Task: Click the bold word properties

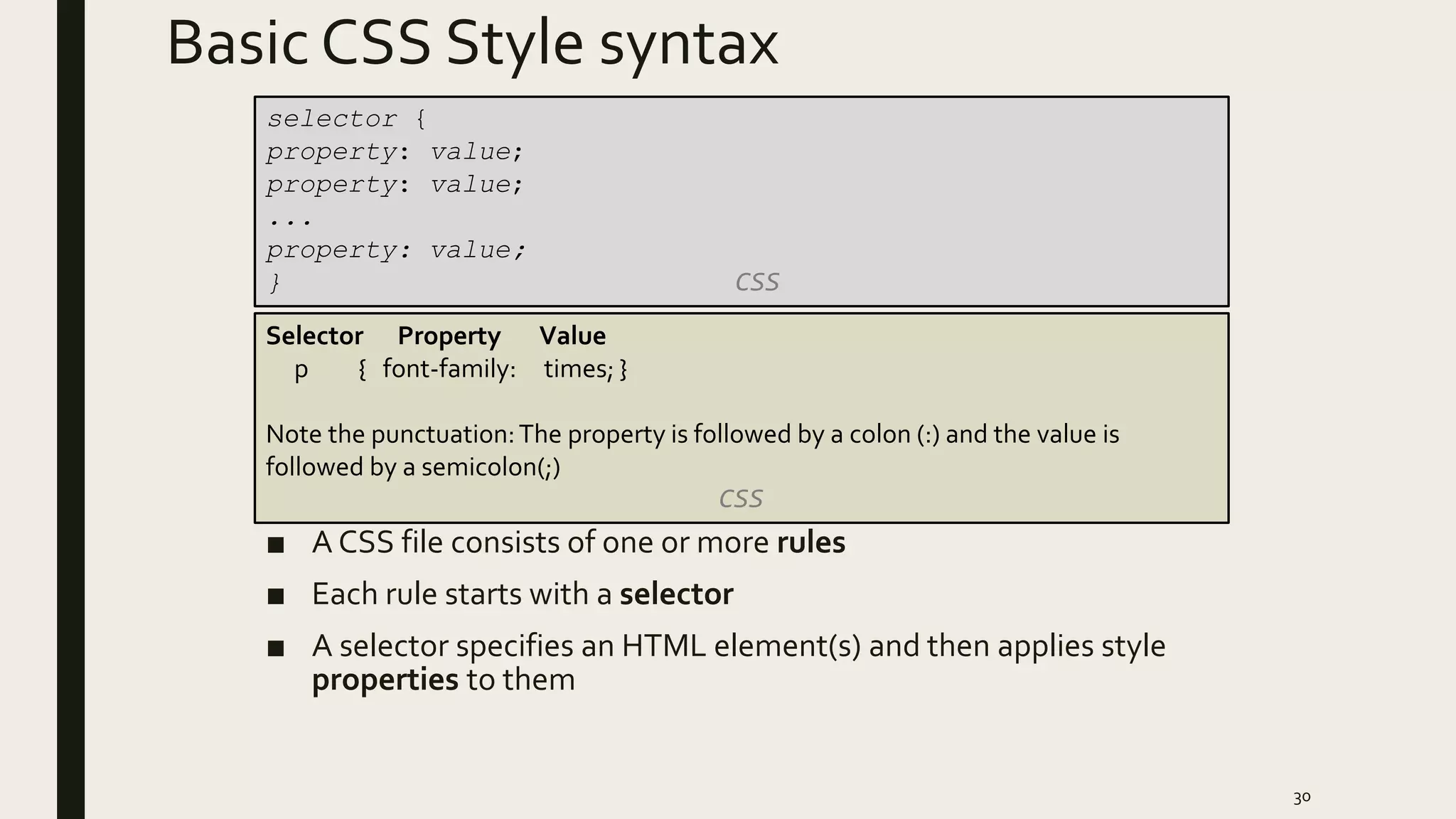Action: pyautogui.click(x=385, y=680)
